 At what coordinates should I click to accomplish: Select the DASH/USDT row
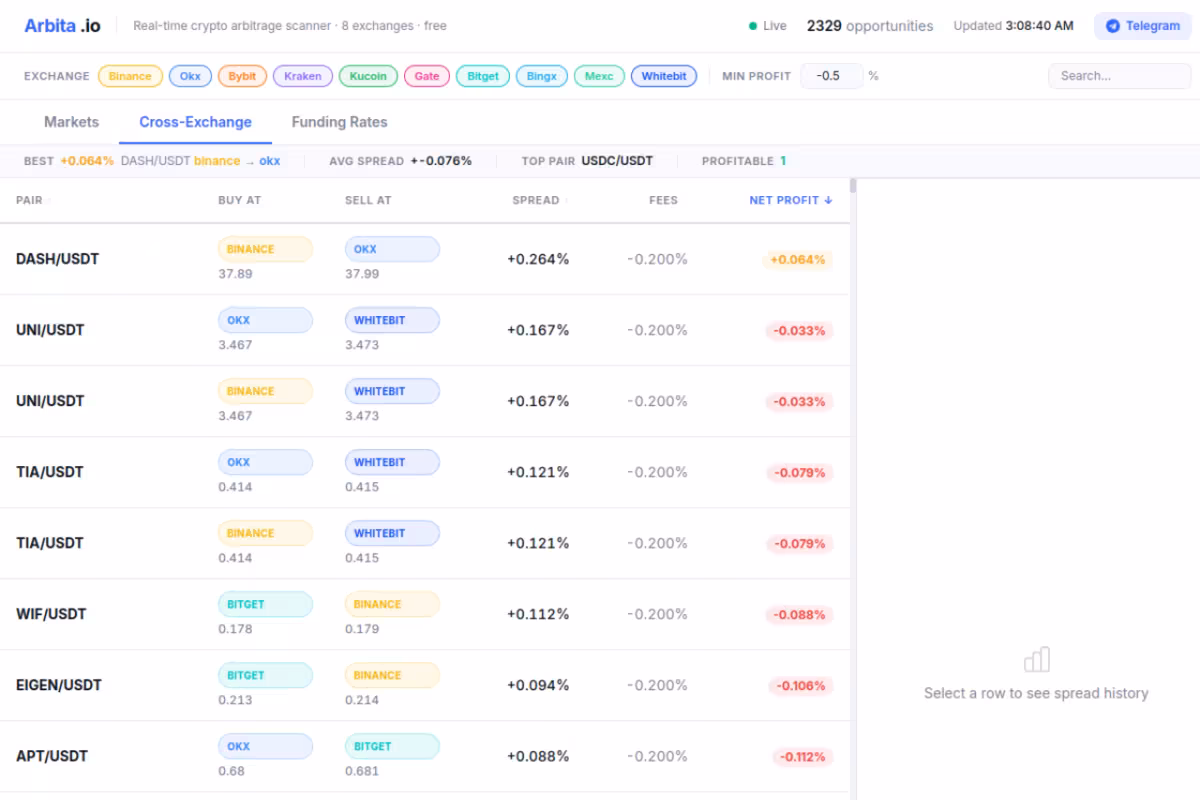point(425,259)
